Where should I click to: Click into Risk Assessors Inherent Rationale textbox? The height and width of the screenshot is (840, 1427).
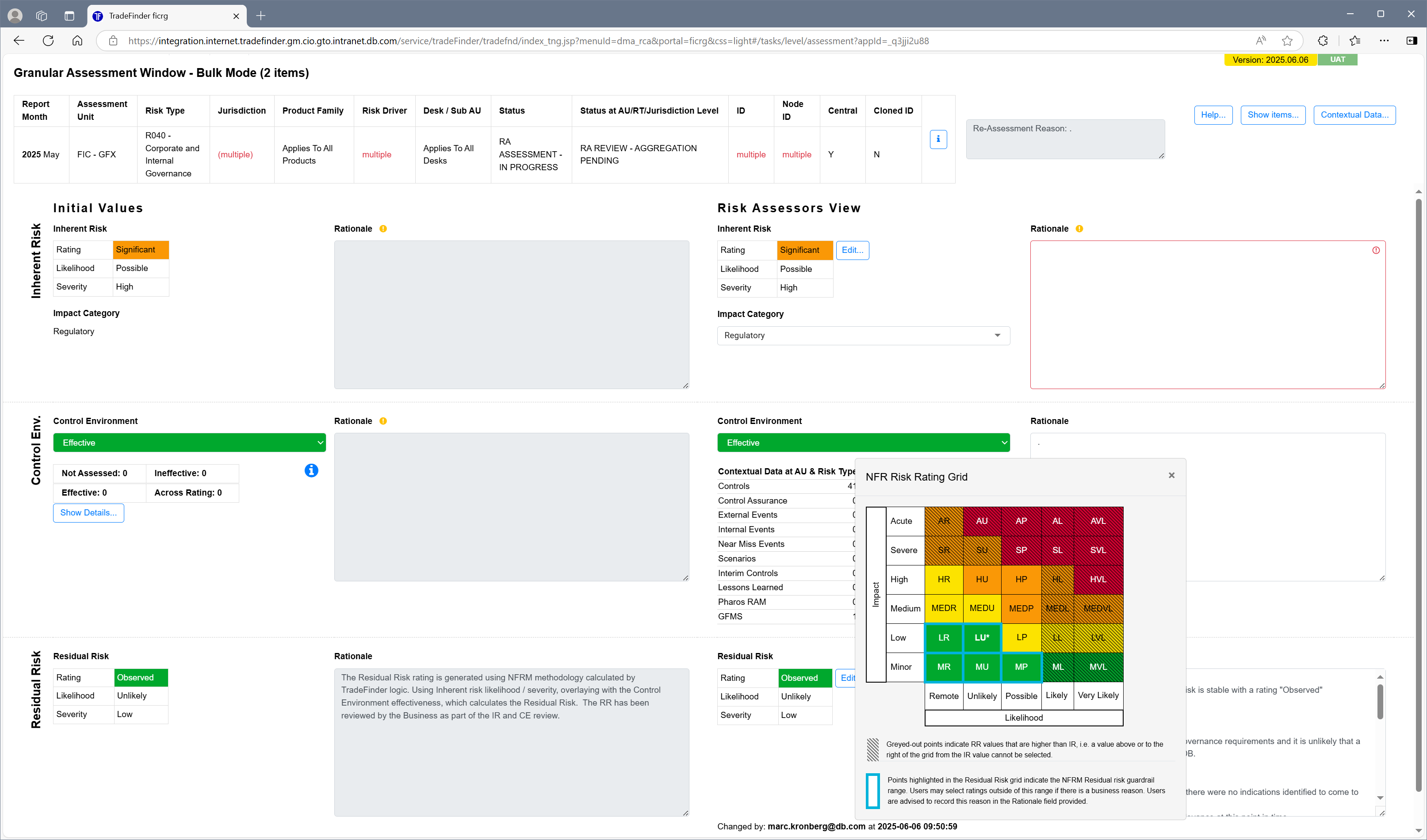click(x=1206, y=315)
